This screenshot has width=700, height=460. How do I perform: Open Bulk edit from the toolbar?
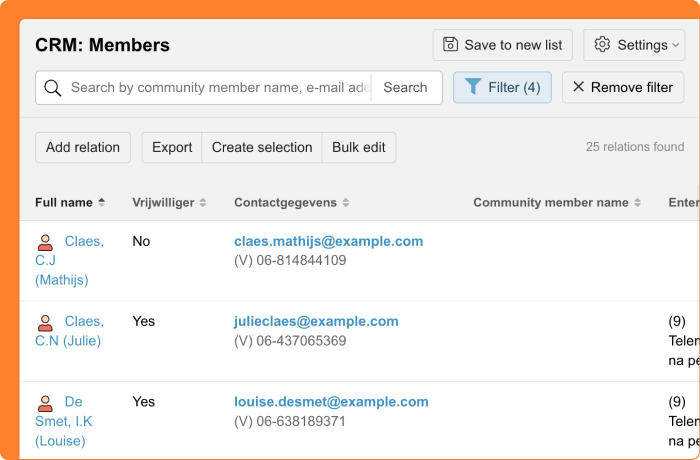tap(359, 147)
